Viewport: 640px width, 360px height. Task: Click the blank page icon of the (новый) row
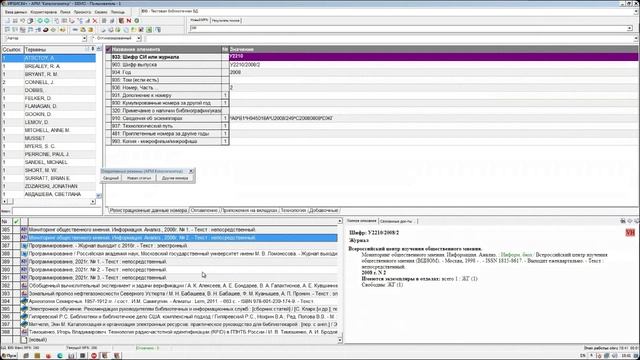pos(24,340)
